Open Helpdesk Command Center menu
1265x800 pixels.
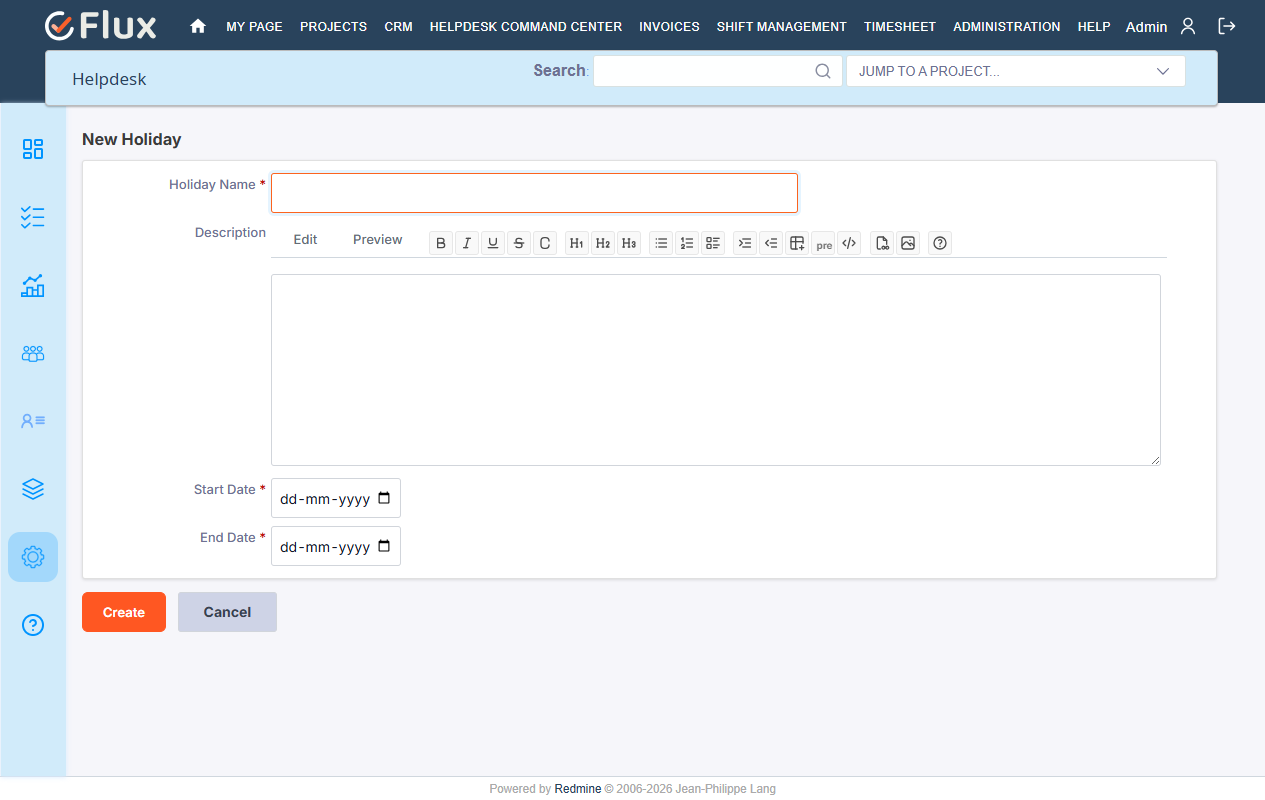click(526, 27)
